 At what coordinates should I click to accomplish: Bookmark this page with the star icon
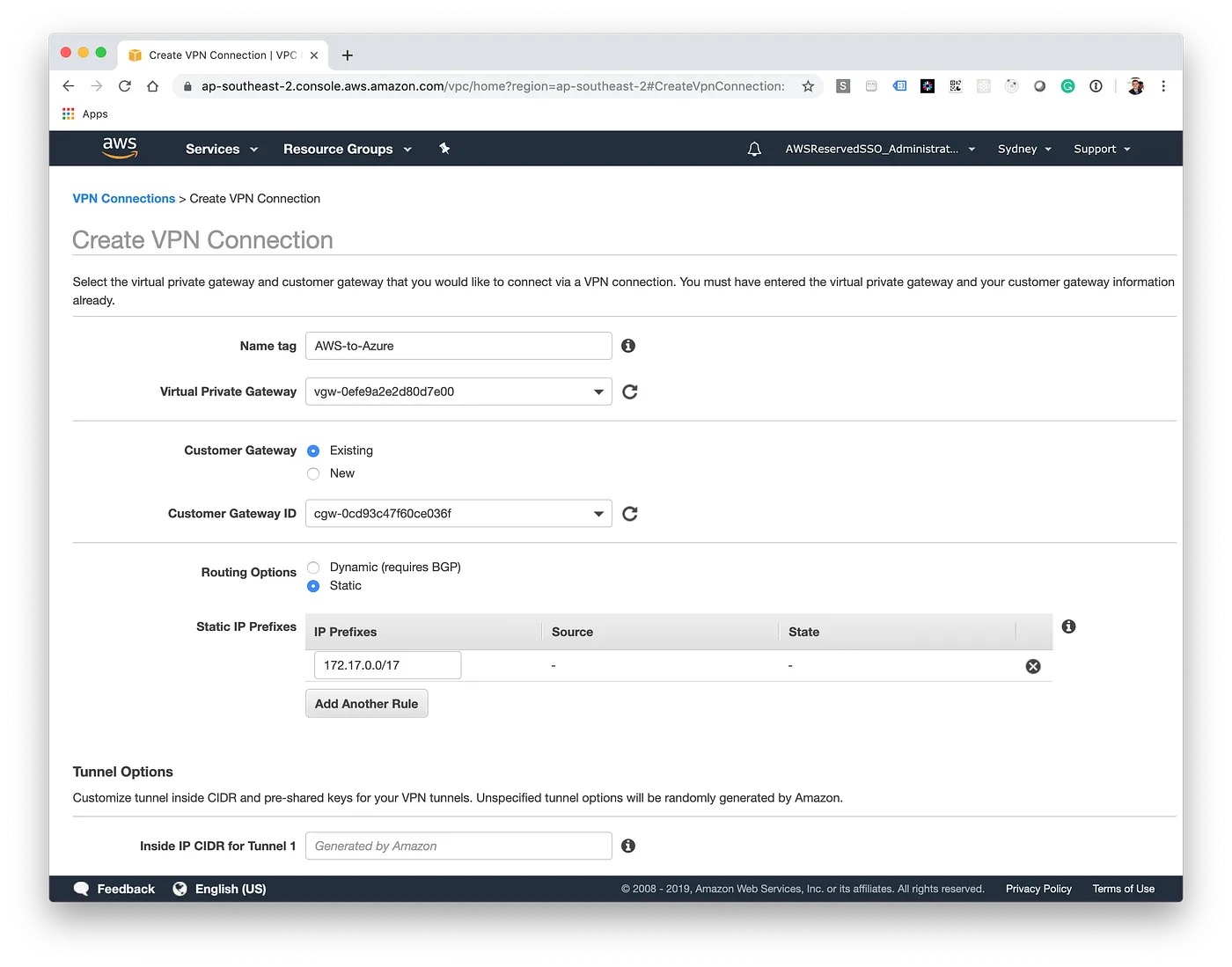tap(808, 86)
